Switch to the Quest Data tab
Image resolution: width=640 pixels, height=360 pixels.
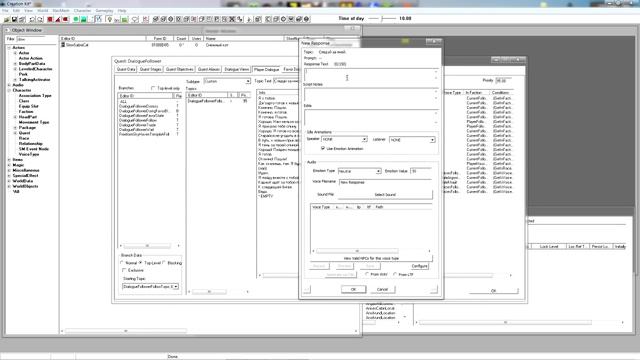coord(126,69)
